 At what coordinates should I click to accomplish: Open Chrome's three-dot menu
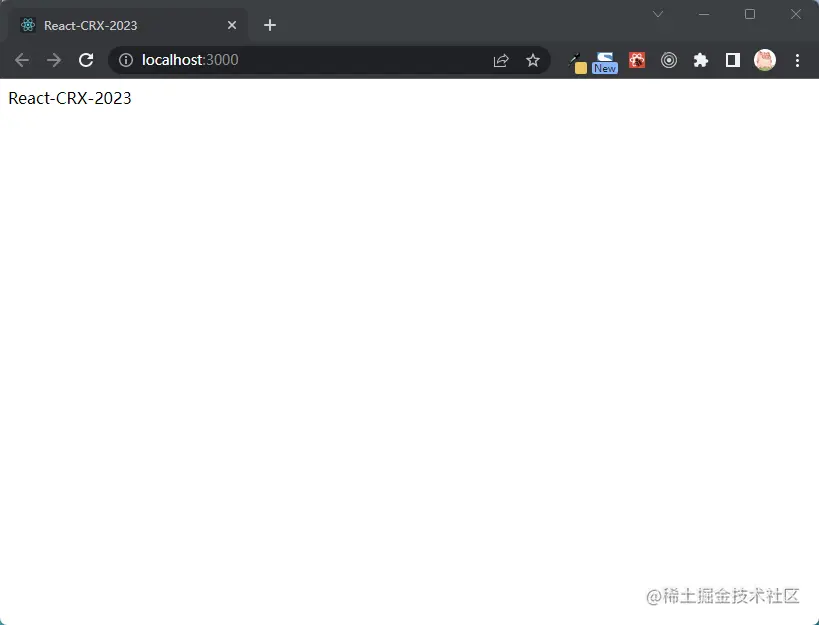[797, 60]
